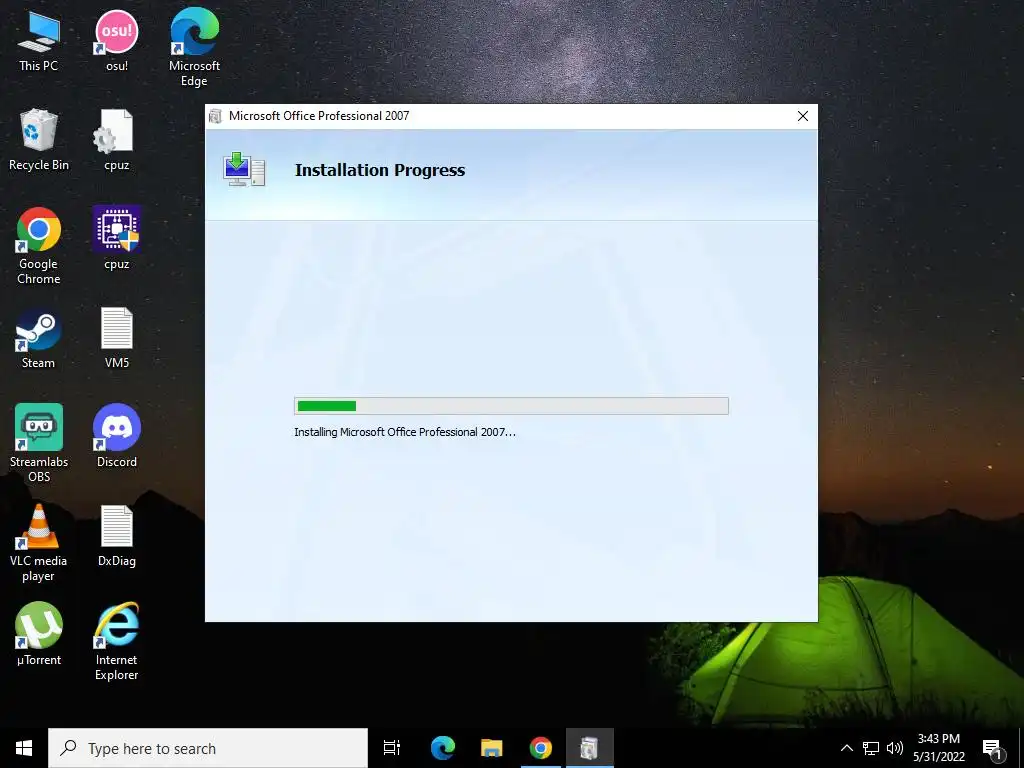Open Internet Explorer desktop shortcut
The height and width of the screenshot is (768, 1024).
[x=116, y=641]
